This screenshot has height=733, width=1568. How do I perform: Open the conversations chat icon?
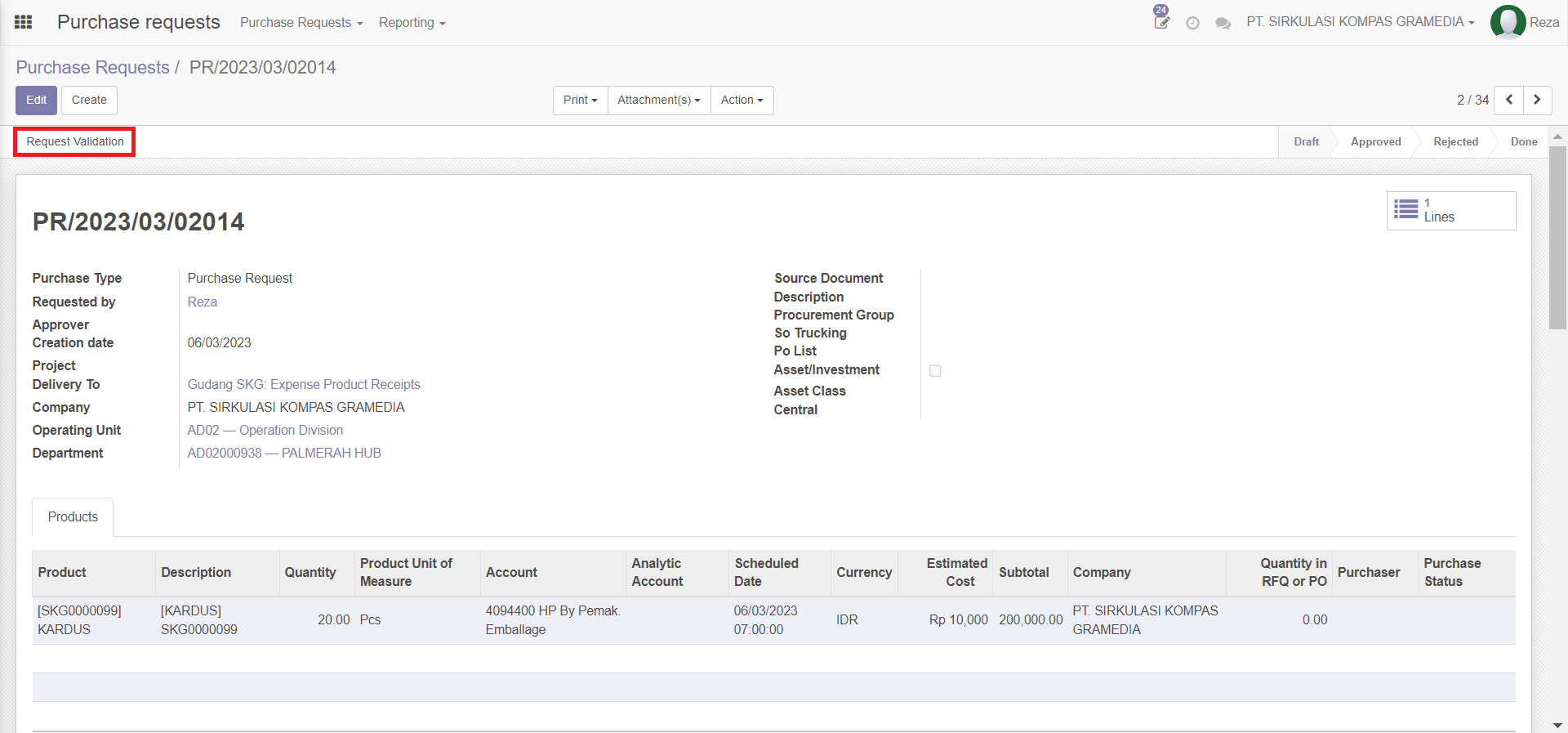coord(1223,23)
